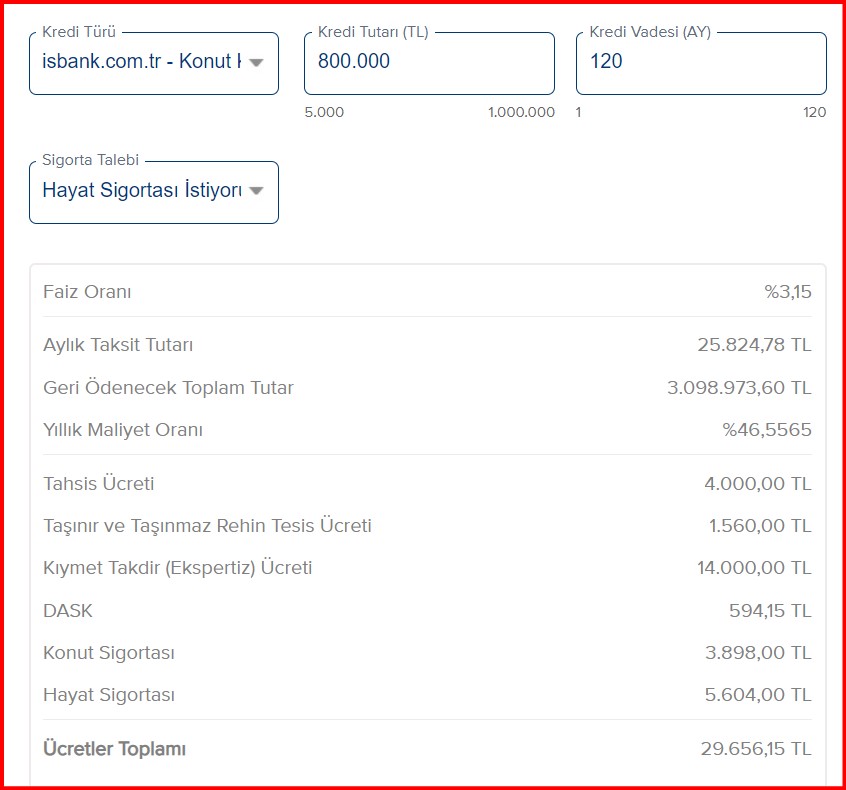Click the Konut Sigortası amount 3.898,00 TL
The width and height of the screenshot is (846, 790).
tap(758, 653)
